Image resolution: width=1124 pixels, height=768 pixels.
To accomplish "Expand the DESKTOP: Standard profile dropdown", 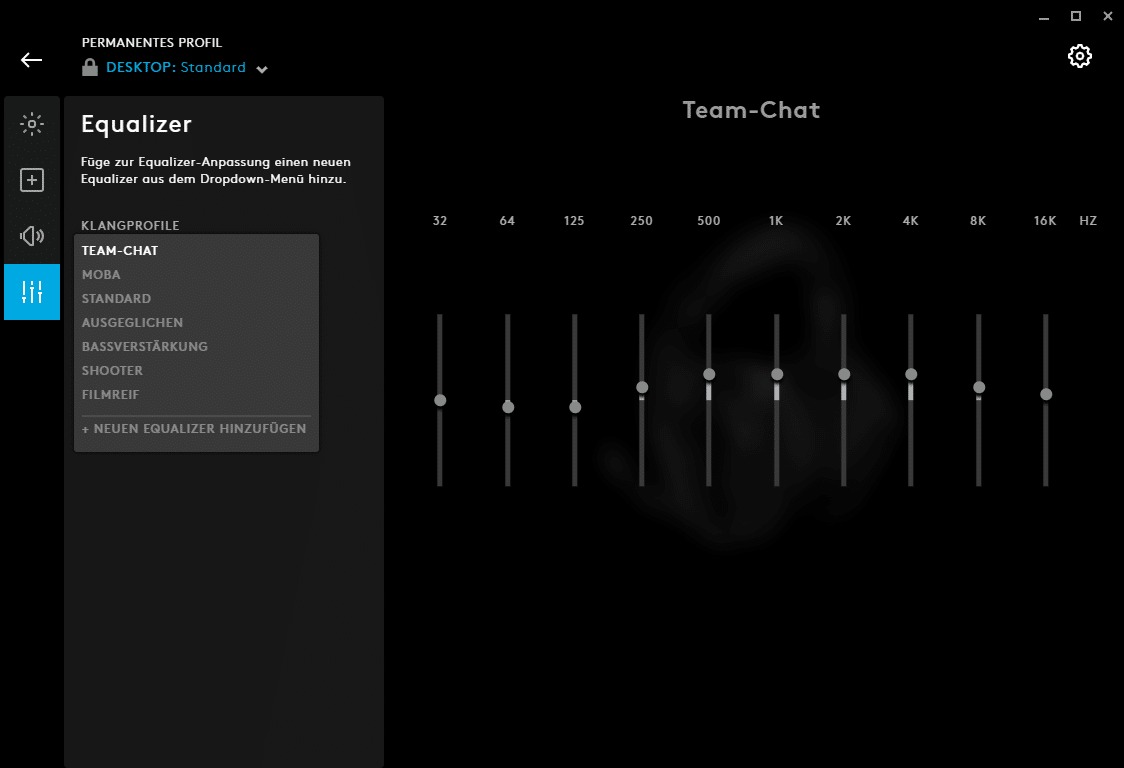I will click(262, 69).
